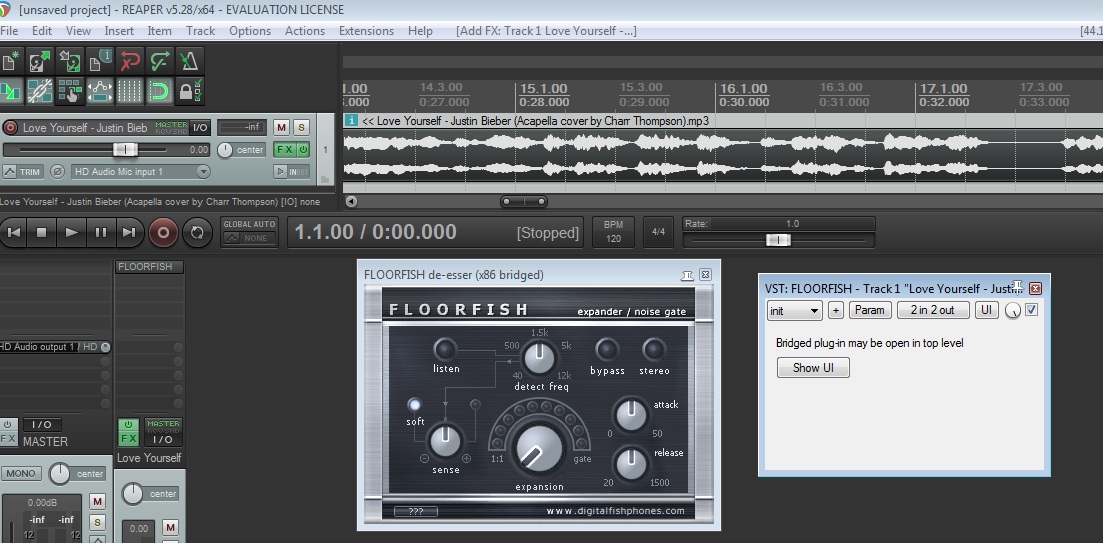Viewport: 1103px width, 543px height.
Task: Mute the master channel in mixer
Action: pyautogui.click(x=98, y=502)
